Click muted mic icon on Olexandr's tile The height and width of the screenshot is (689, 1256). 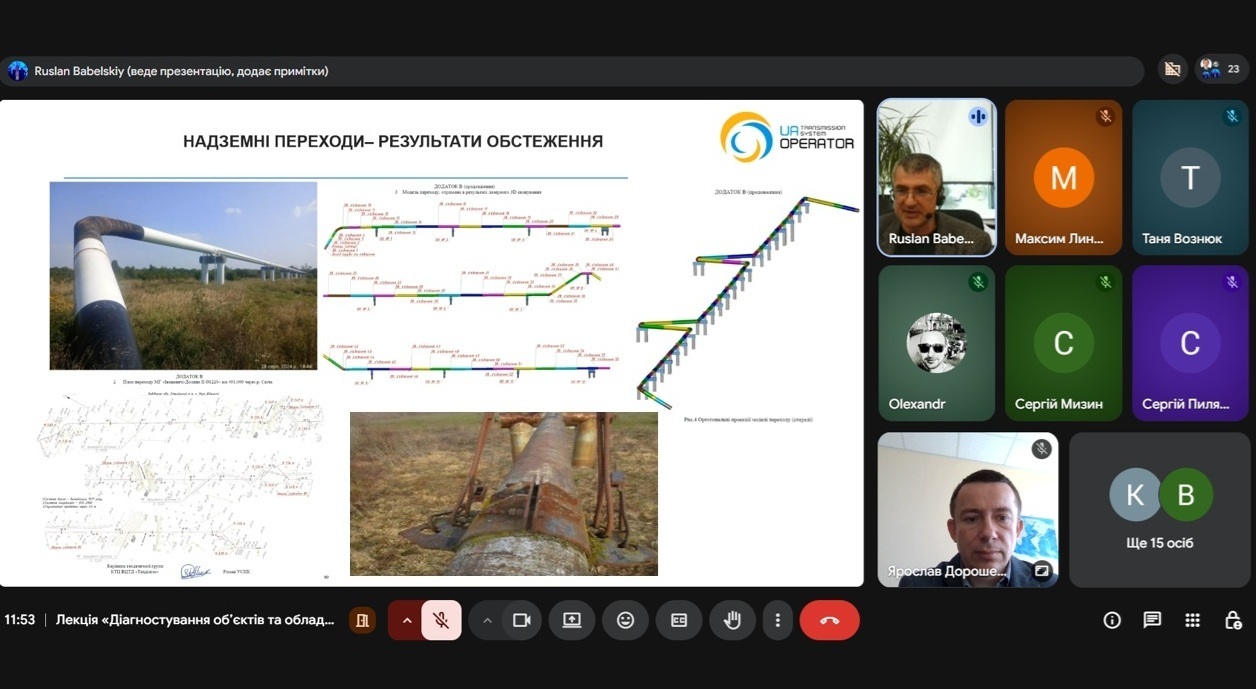(x=978, y=282)
